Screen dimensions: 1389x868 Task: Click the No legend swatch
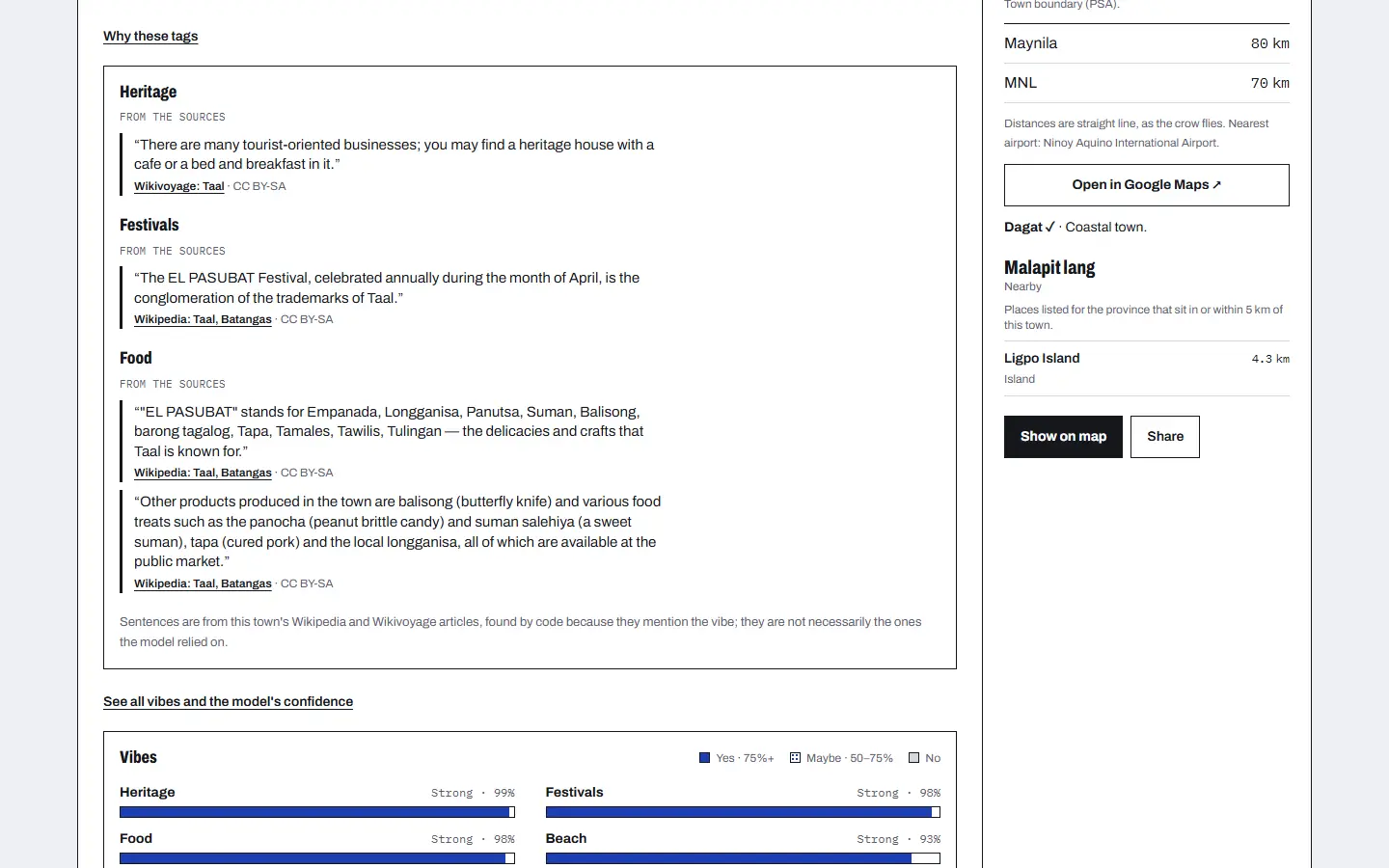pos(913,758)
